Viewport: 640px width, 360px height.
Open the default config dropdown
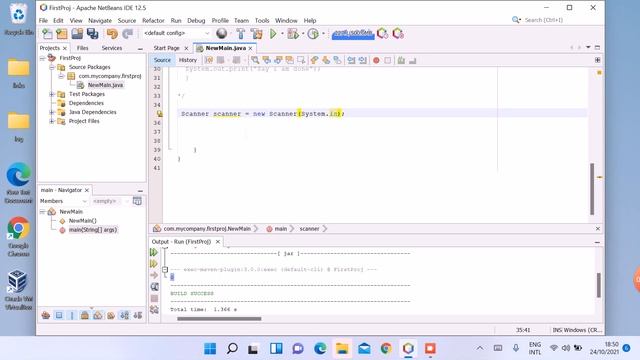[x=176, y=33]
